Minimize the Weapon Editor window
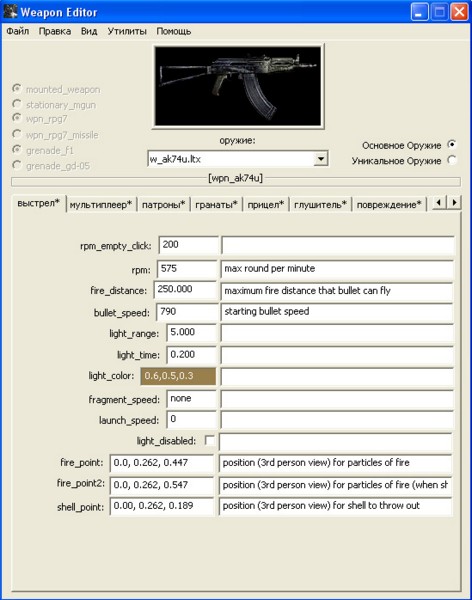Screen dimensions: 472x600 420,12
